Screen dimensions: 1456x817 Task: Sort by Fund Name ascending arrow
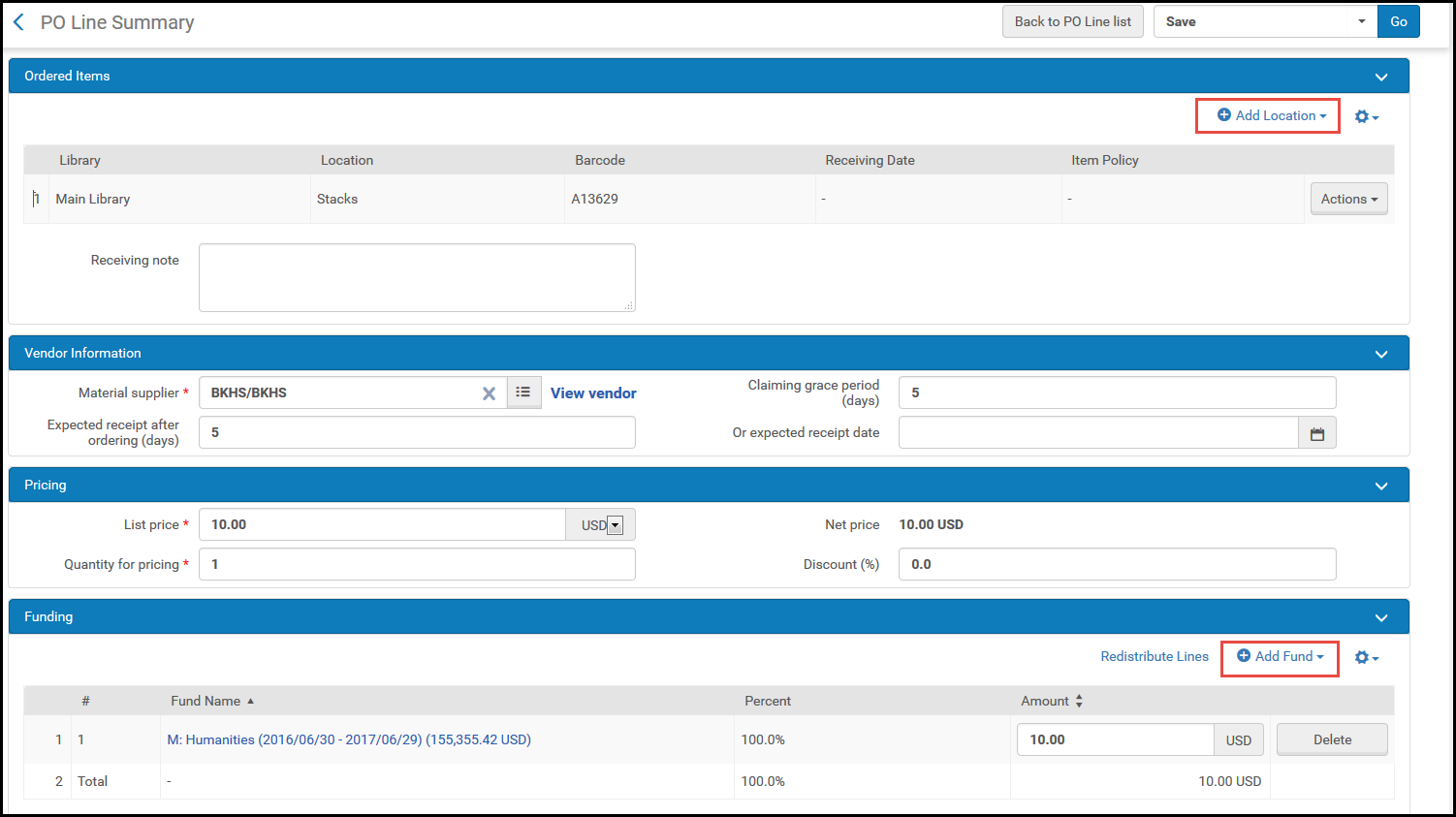point(250,701)
